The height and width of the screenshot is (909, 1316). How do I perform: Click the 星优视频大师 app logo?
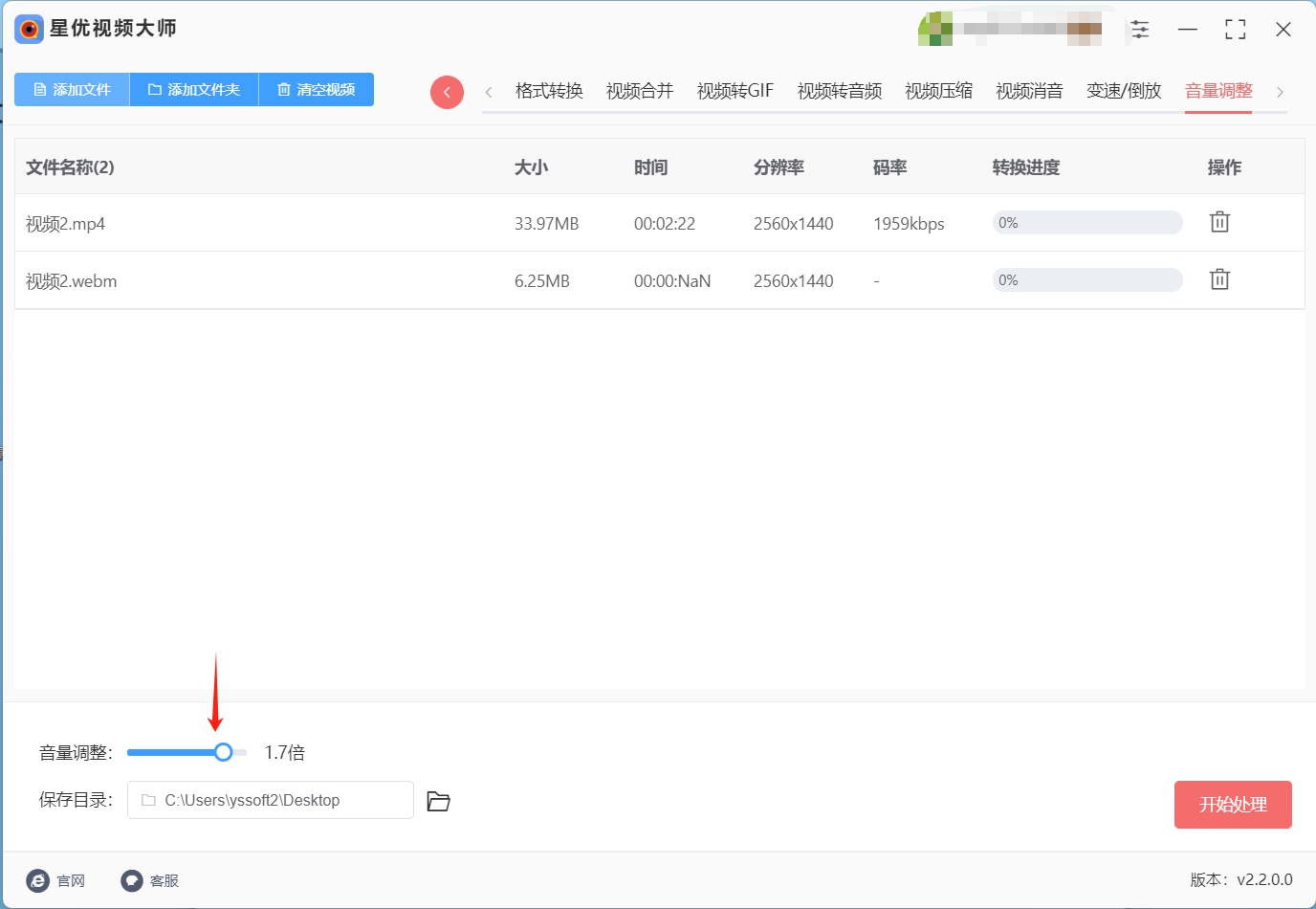(30, 29)
